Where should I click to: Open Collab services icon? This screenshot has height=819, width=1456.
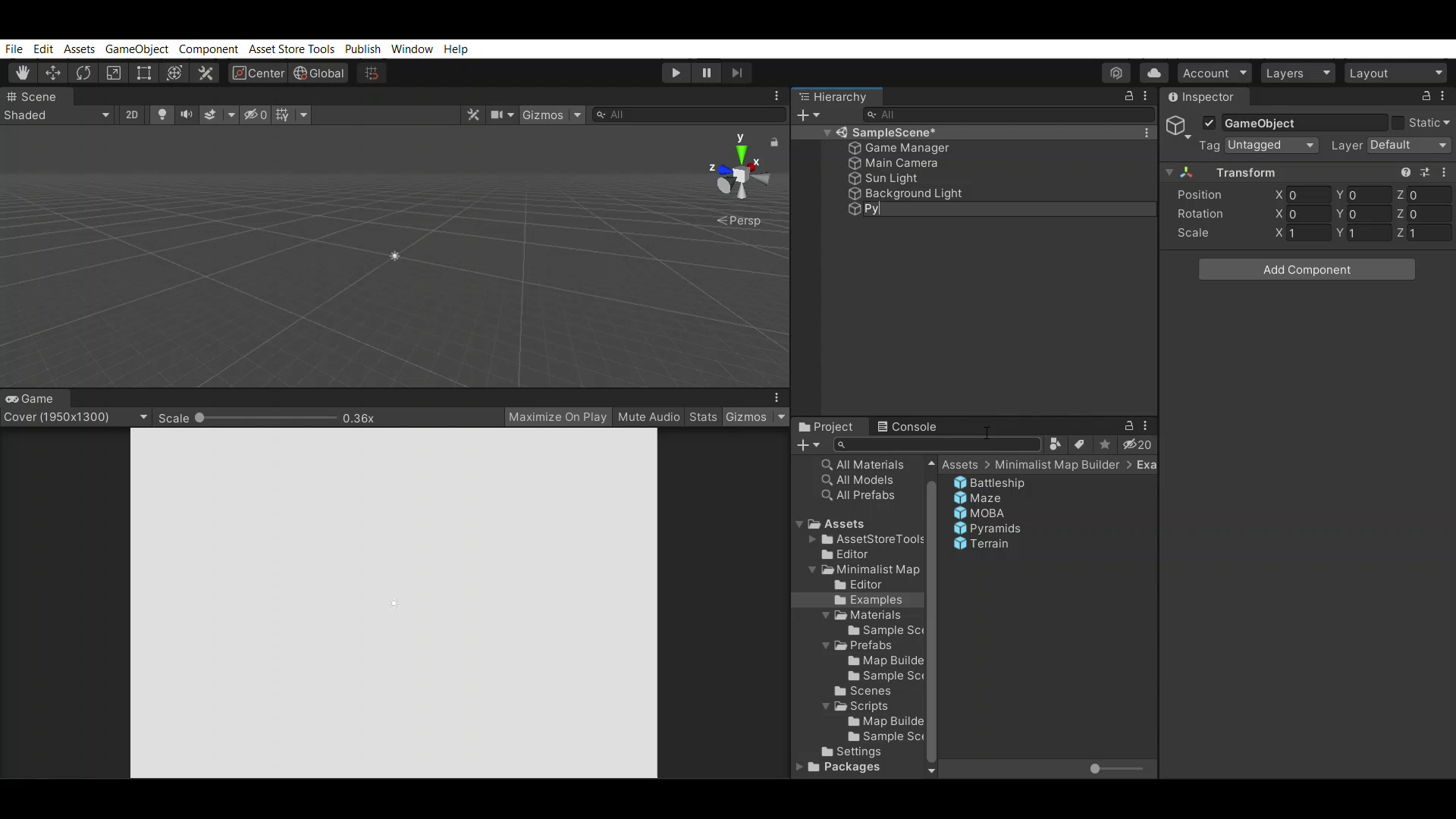coord(1116,73)
